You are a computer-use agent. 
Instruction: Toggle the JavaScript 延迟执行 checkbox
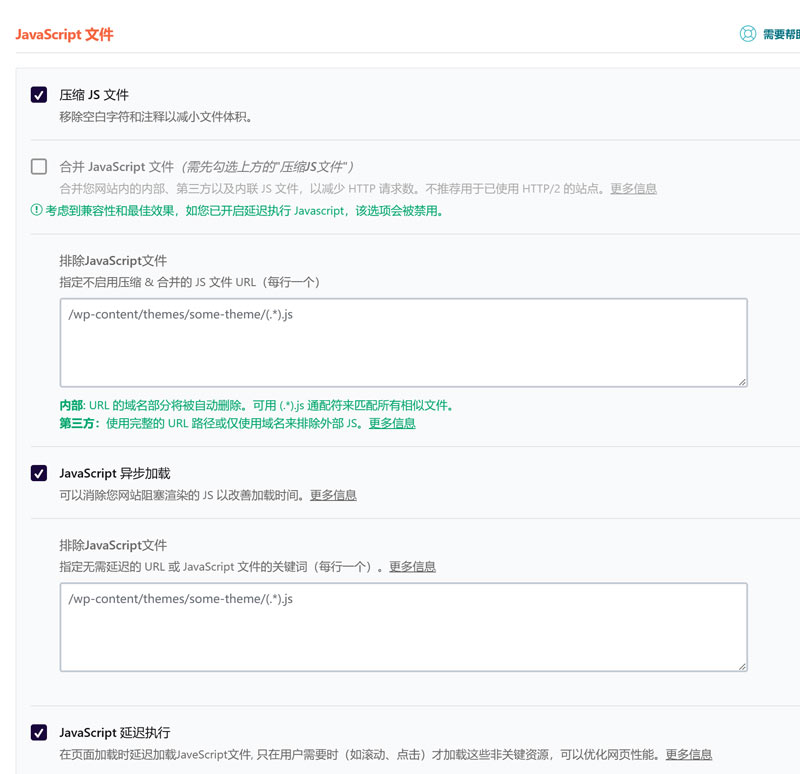click(x=39, y=733)
